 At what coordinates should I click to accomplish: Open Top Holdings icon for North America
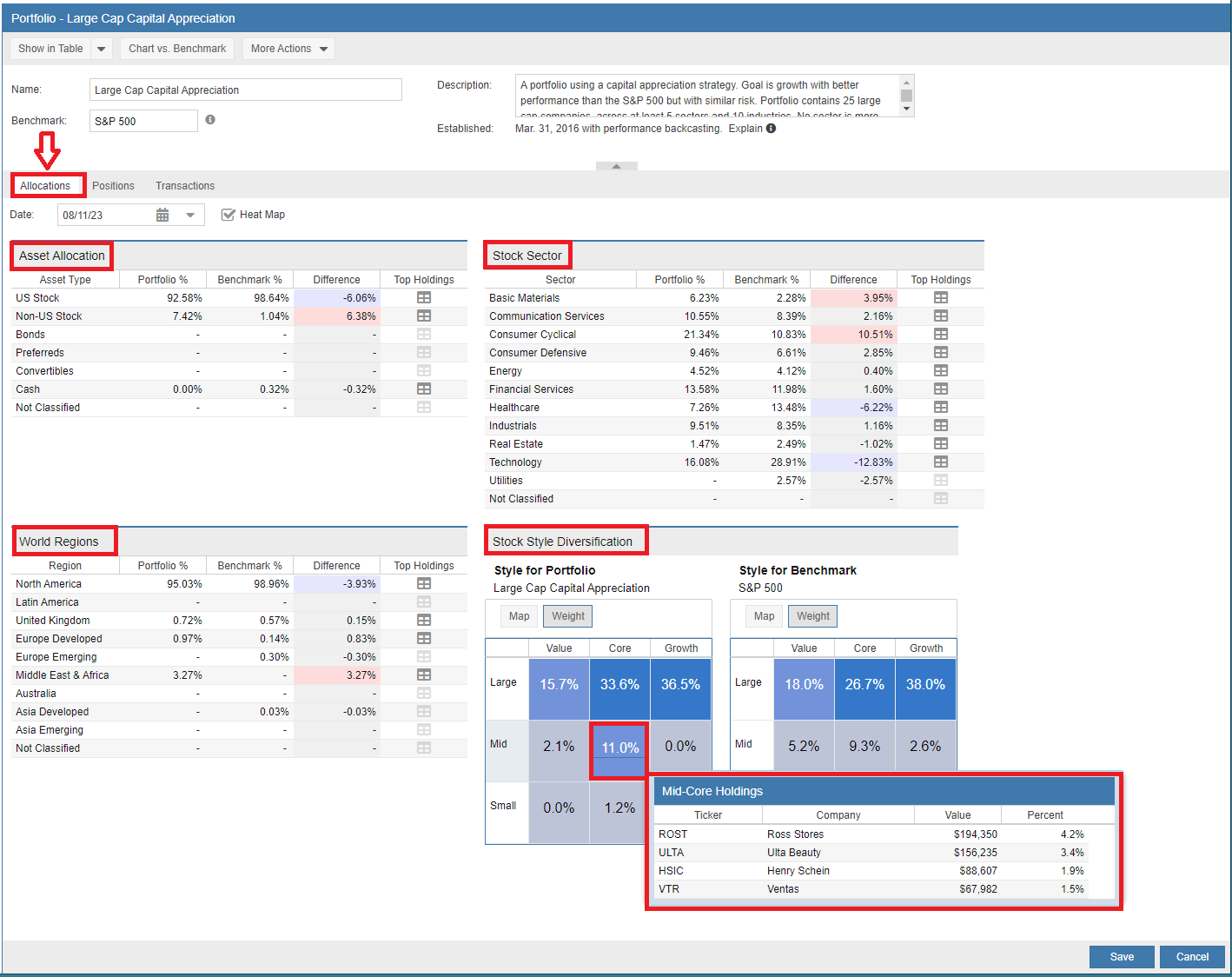tap(424, 583)
